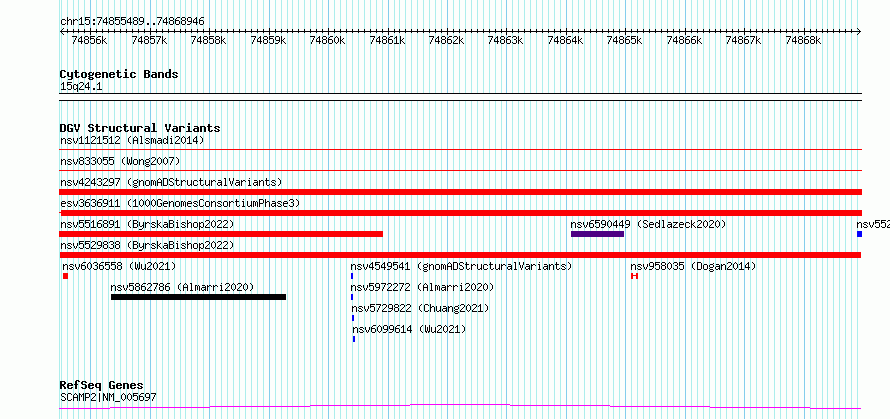Click the 74860k ruler tick label
The height and width of the screenshot is (419, 890).
(328, 40)
